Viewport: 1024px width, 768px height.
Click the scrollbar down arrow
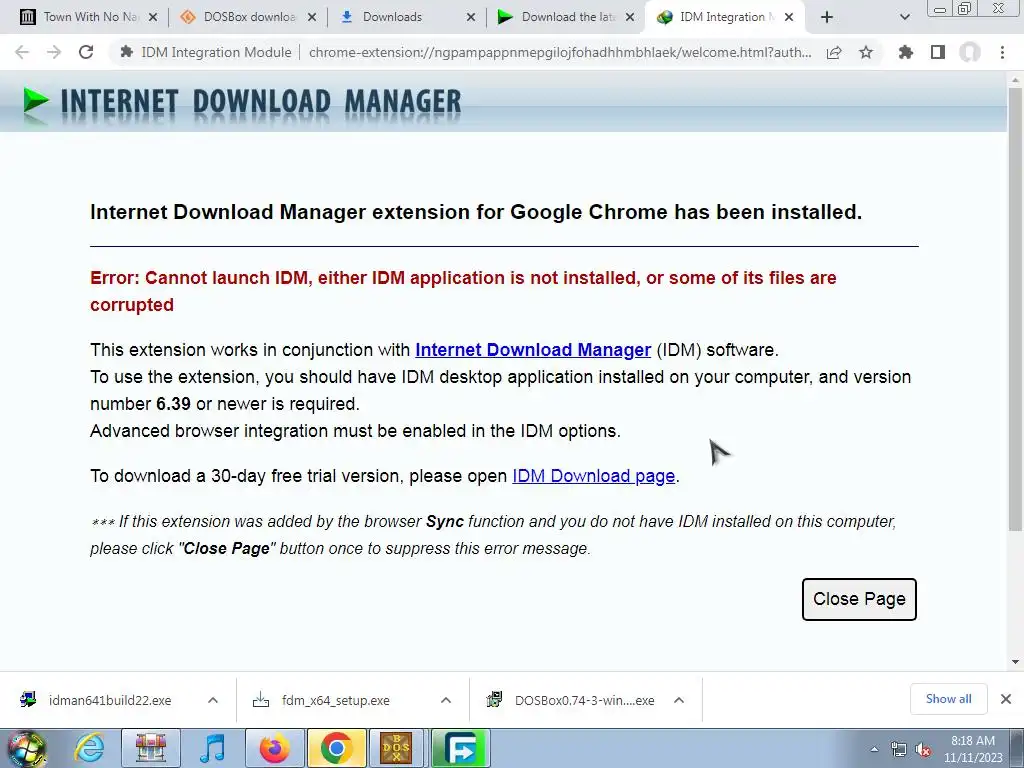(x=1015, y=662)
